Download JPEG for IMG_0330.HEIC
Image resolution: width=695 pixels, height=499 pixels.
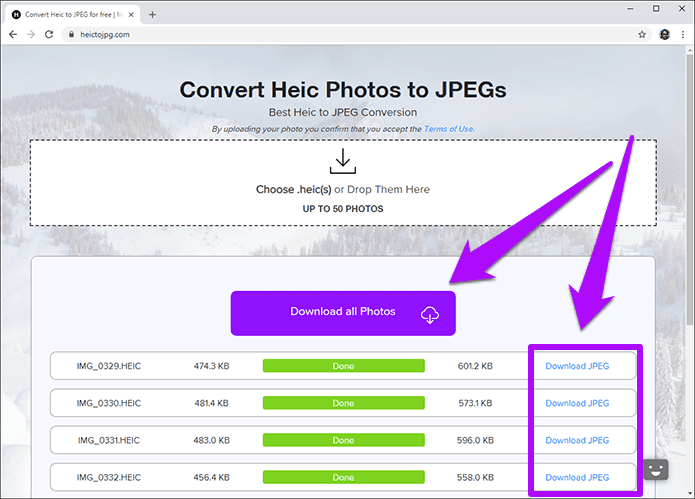(x=577, y=403)
